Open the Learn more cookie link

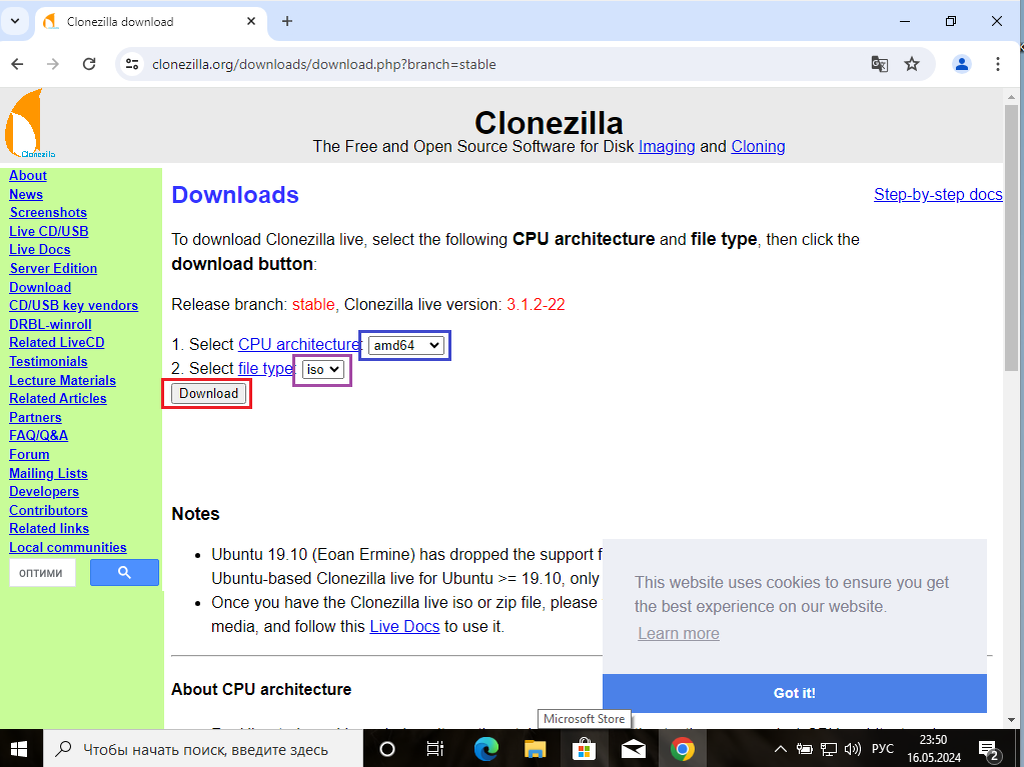(x=679, y=634)
